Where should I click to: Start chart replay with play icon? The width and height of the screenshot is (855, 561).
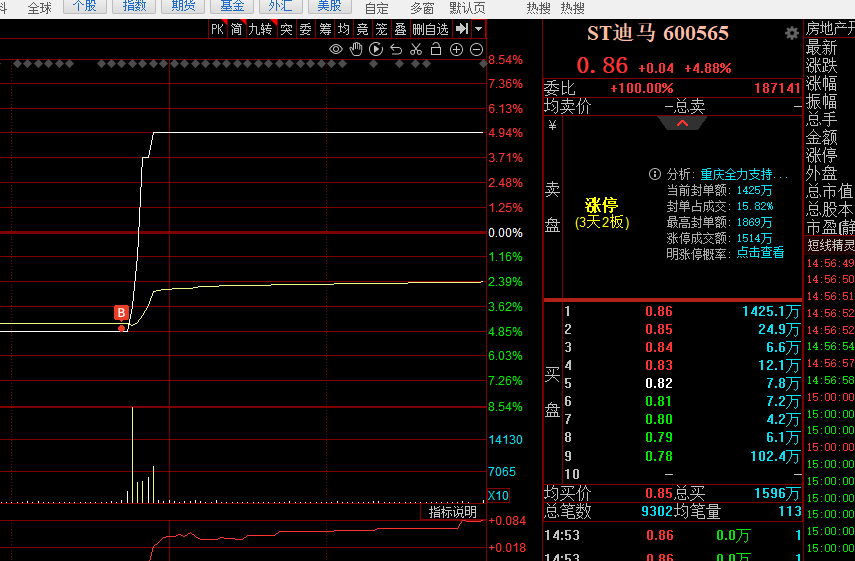tap(376, 50)
